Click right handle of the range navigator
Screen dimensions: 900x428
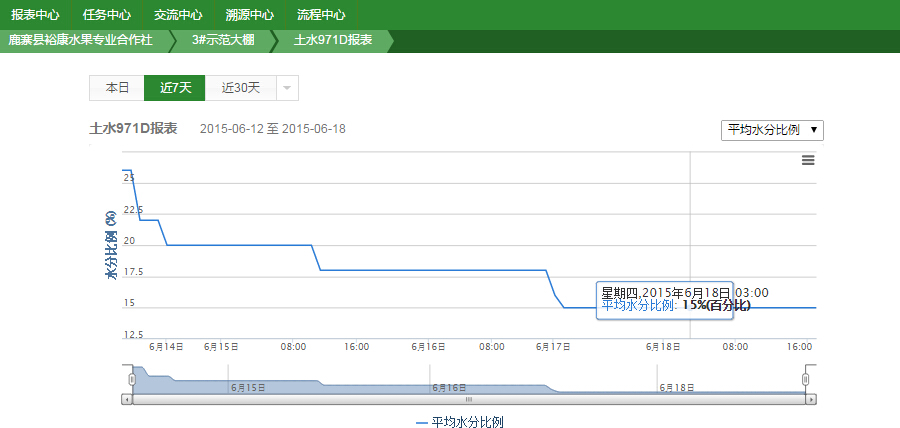coord(806,380)
